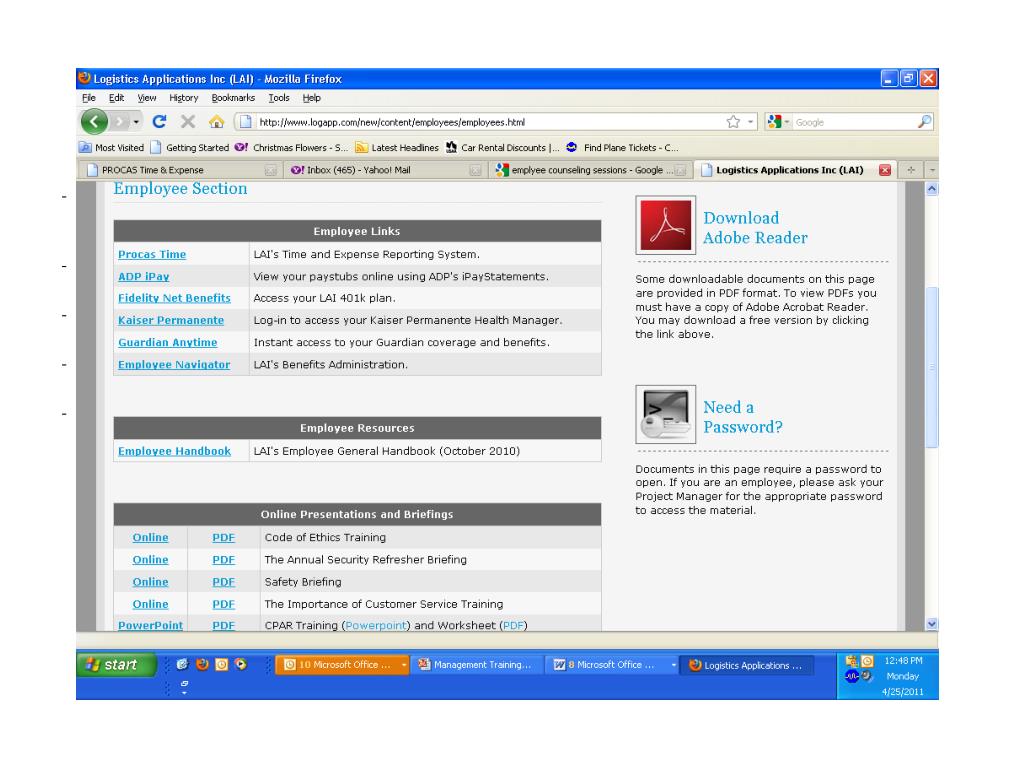Click the Adobe Reader download icon

pos(665,225)
